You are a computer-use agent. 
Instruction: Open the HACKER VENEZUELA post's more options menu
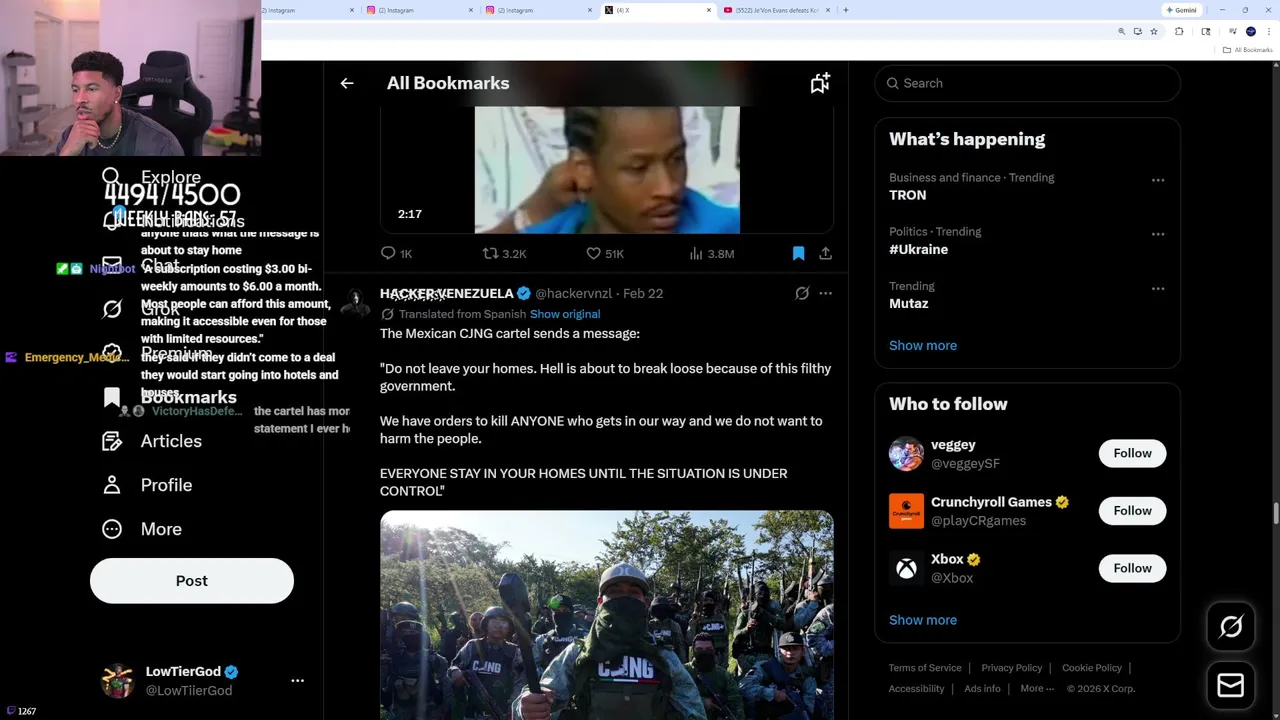tap(825, 293)
